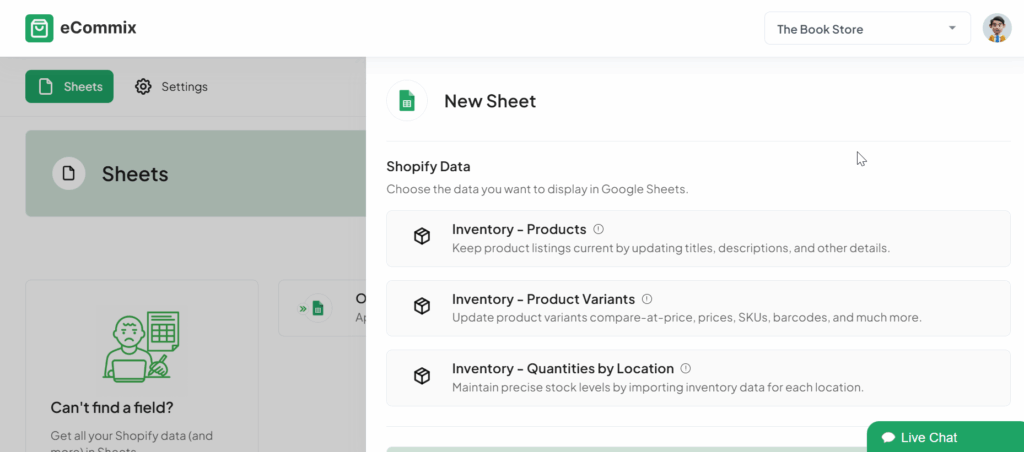
Task: Click the frustrated person with laptop illustration
Action: click(x=141, y=346)
